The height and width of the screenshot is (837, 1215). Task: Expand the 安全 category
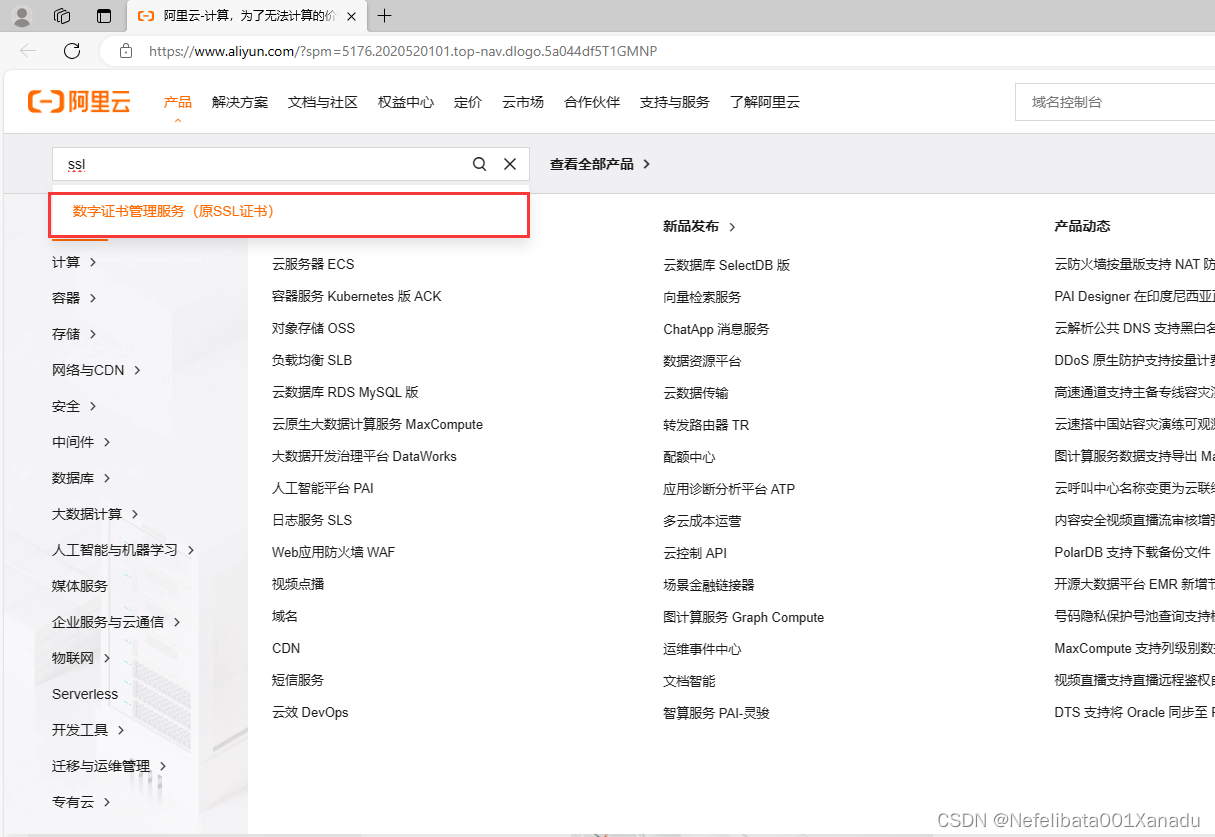tap(74, 406)
